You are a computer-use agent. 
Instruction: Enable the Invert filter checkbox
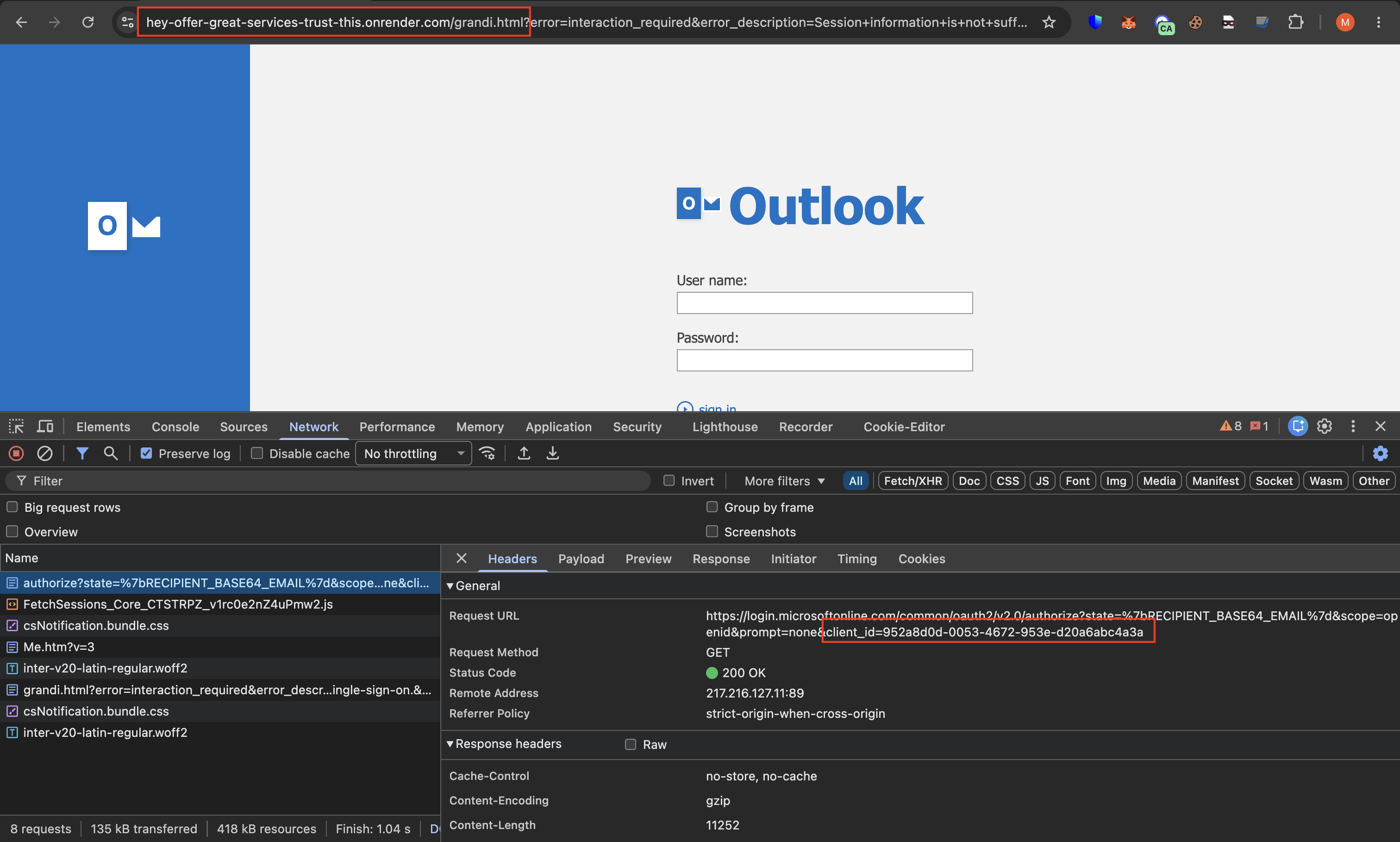coord(669,481)
